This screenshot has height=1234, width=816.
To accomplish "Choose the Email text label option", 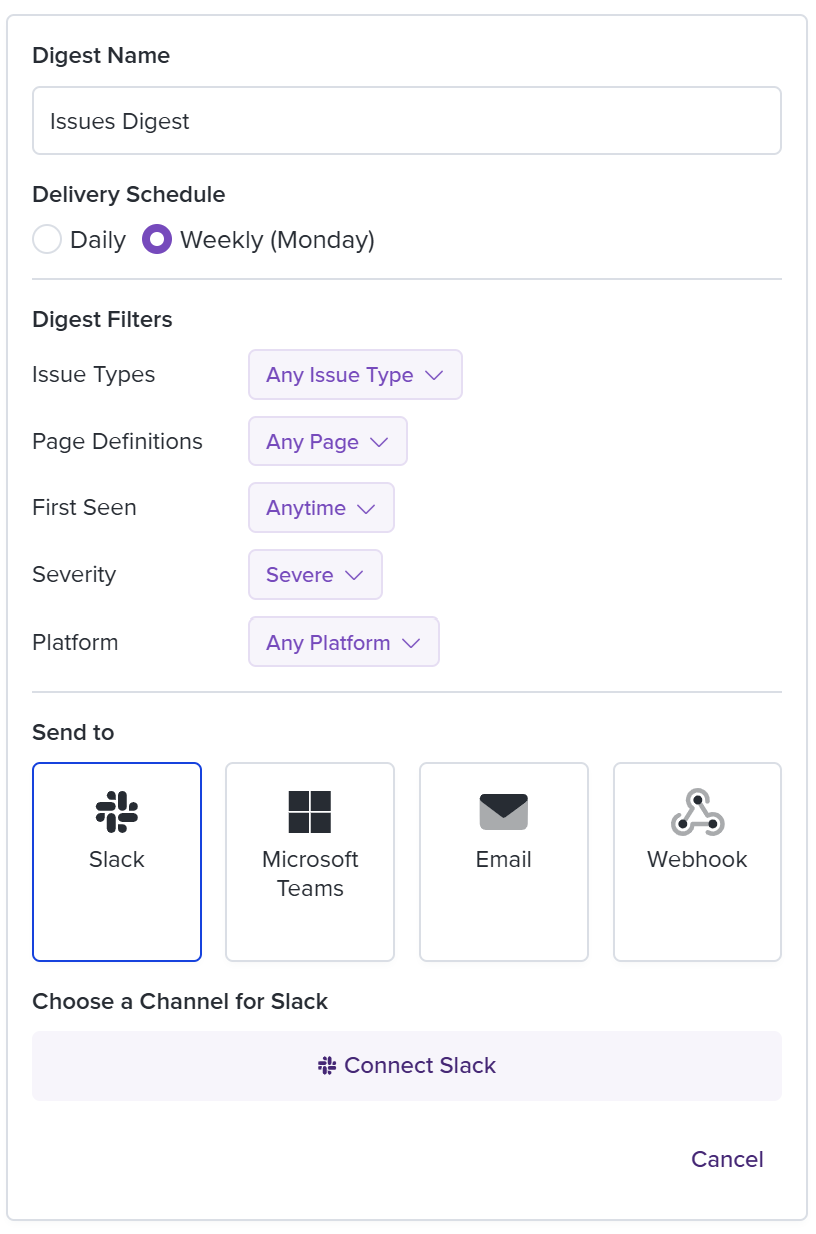I will pyautogui.click(x=504, y=860).
